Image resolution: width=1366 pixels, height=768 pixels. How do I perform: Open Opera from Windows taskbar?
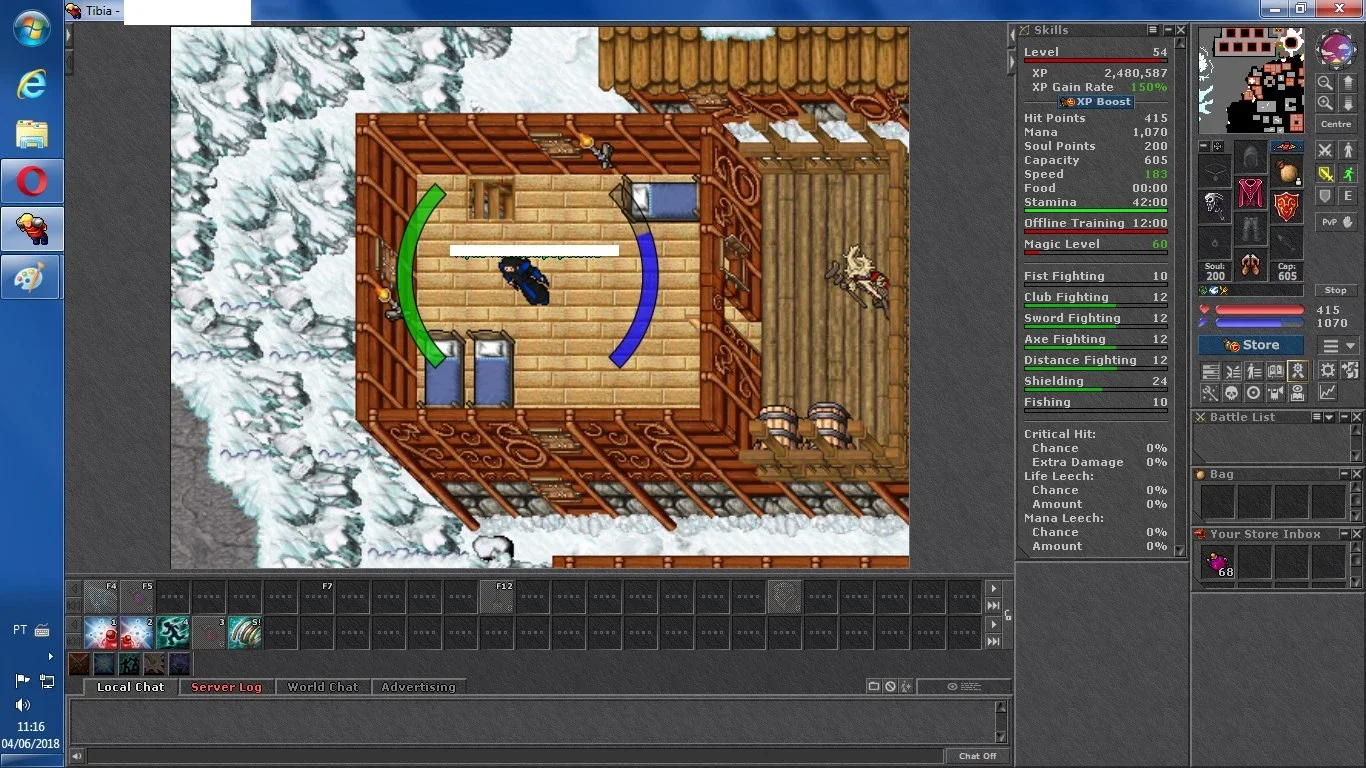[32, 182]
